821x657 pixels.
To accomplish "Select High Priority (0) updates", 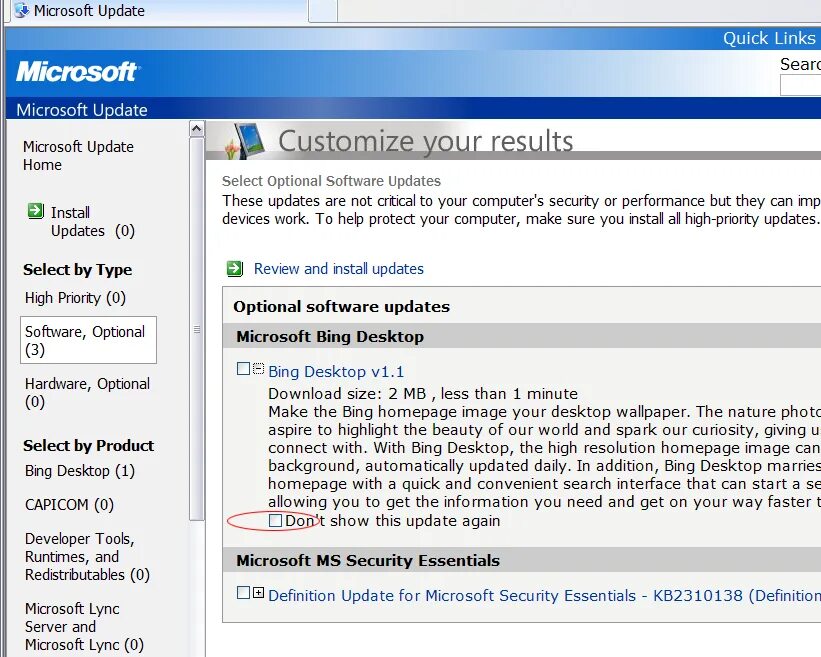I will 75,298.
